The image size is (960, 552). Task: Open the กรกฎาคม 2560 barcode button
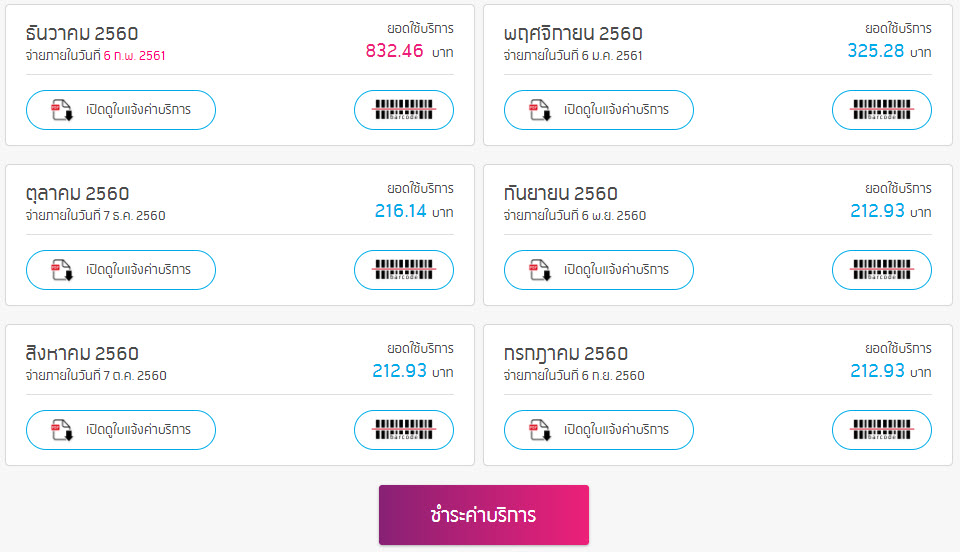point(881,430)
